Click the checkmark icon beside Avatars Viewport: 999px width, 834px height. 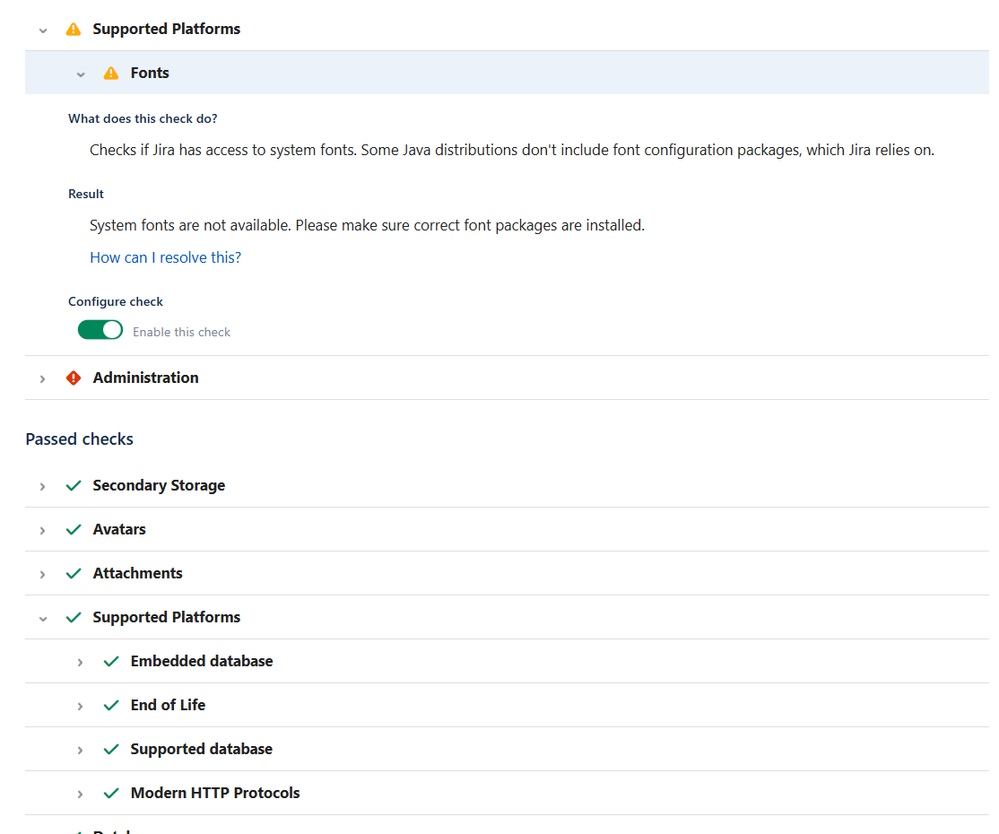(73, 529)
